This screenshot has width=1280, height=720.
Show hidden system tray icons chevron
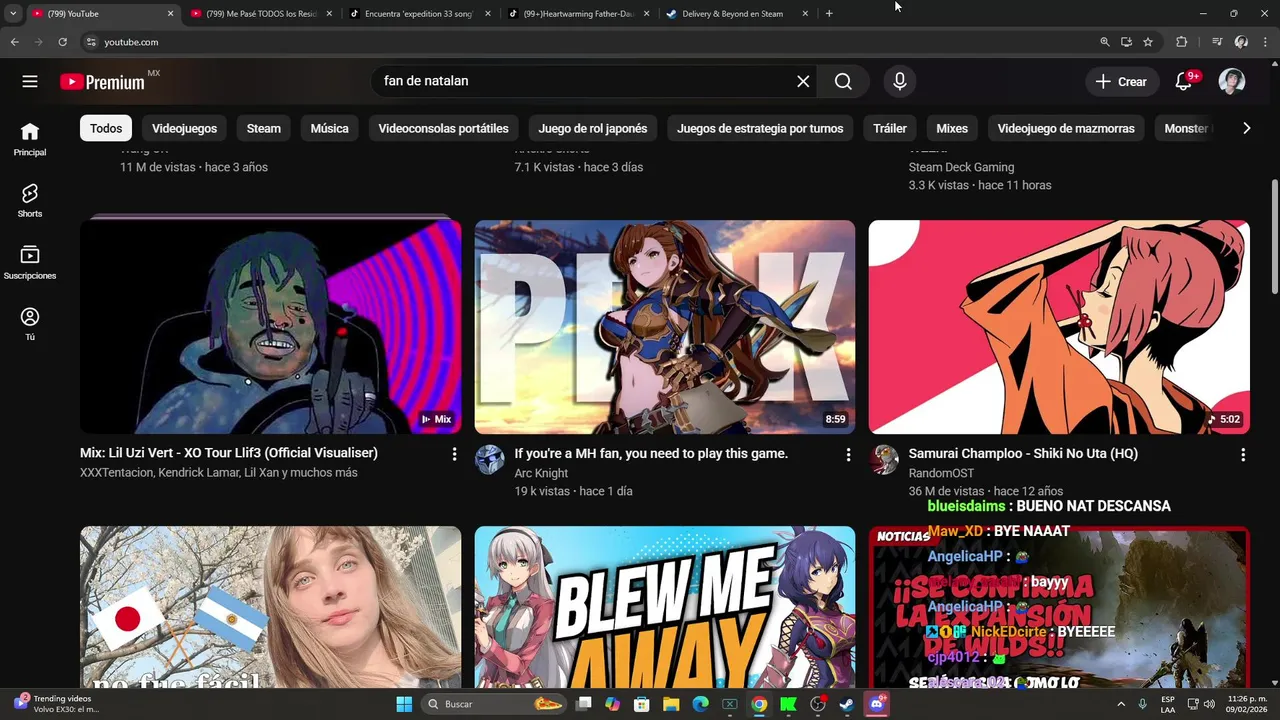[x=1121, y=704]
